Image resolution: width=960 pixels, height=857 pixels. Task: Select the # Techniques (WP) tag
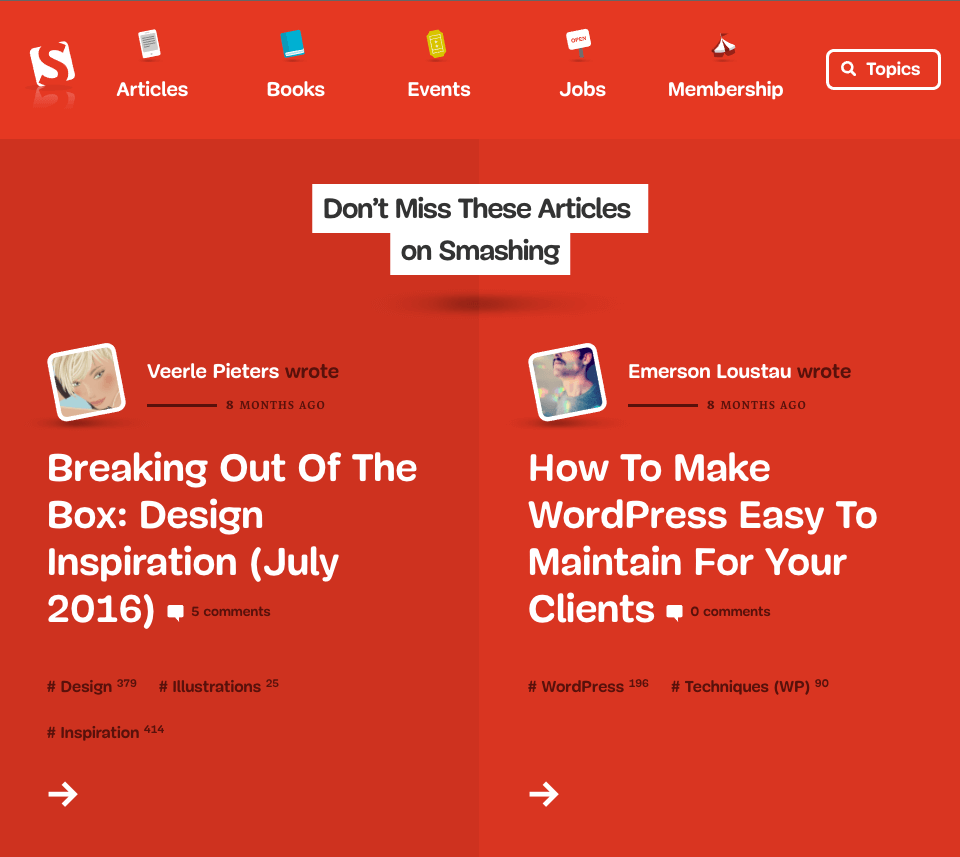tap(746, 687)
